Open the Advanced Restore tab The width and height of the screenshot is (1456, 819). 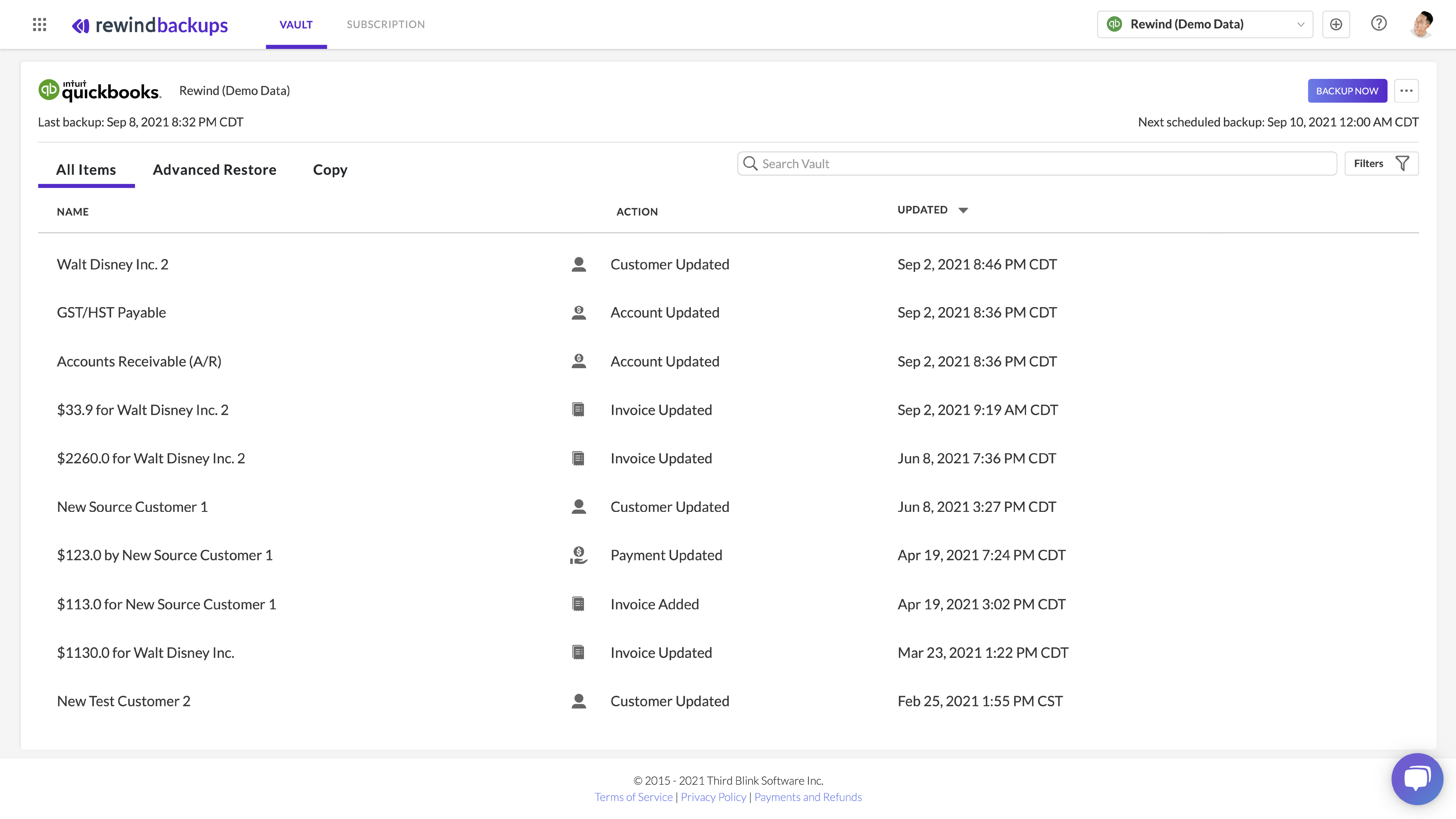pyautogui.click(x=214, y=169)
